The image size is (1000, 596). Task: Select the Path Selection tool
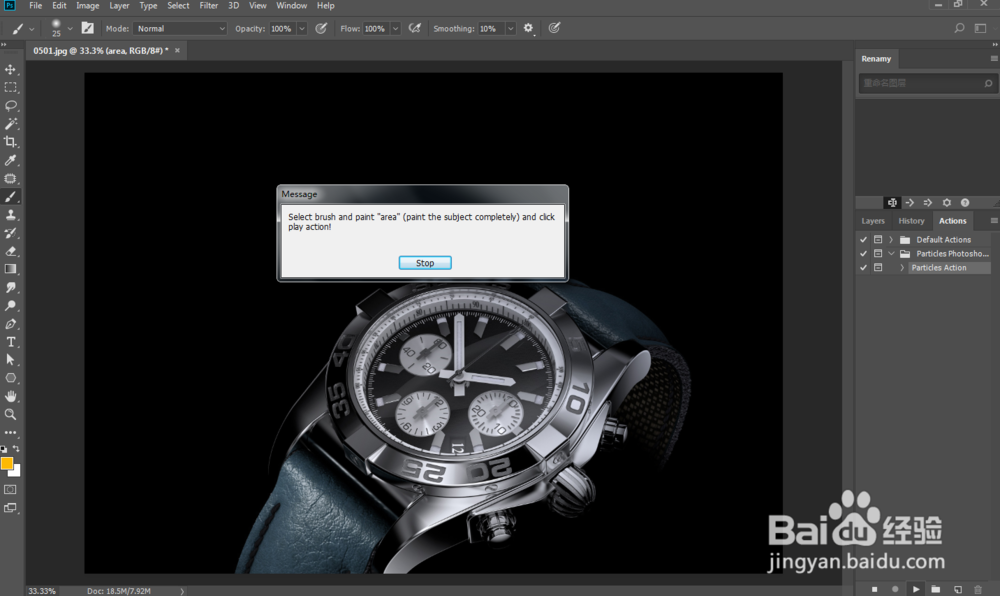[10, 360]
